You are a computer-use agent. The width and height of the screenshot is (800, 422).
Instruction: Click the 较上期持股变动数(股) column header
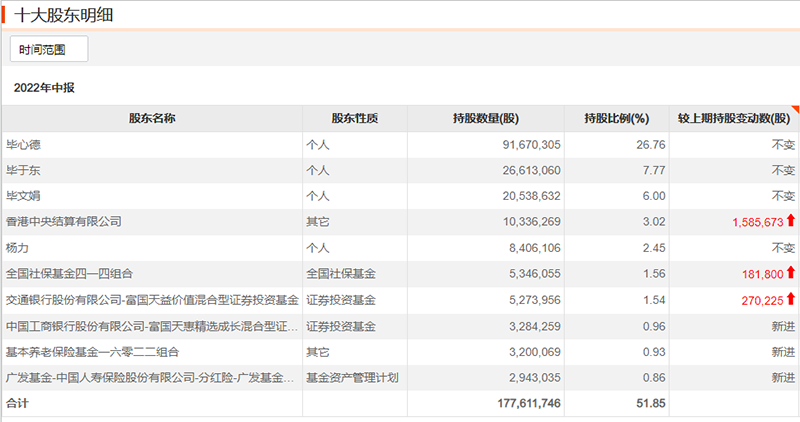[734, 118]
